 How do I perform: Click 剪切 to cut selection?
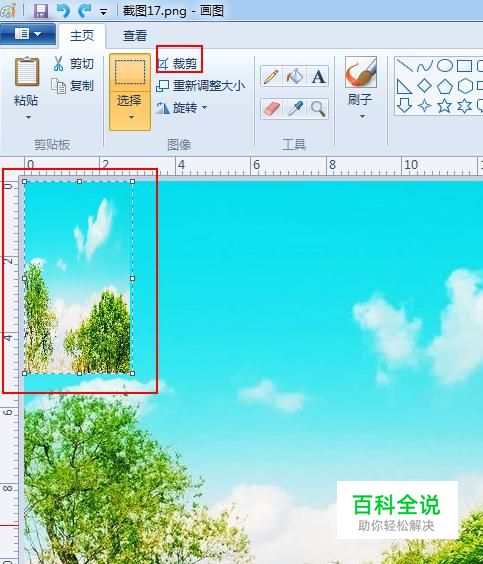coord(73,64)
